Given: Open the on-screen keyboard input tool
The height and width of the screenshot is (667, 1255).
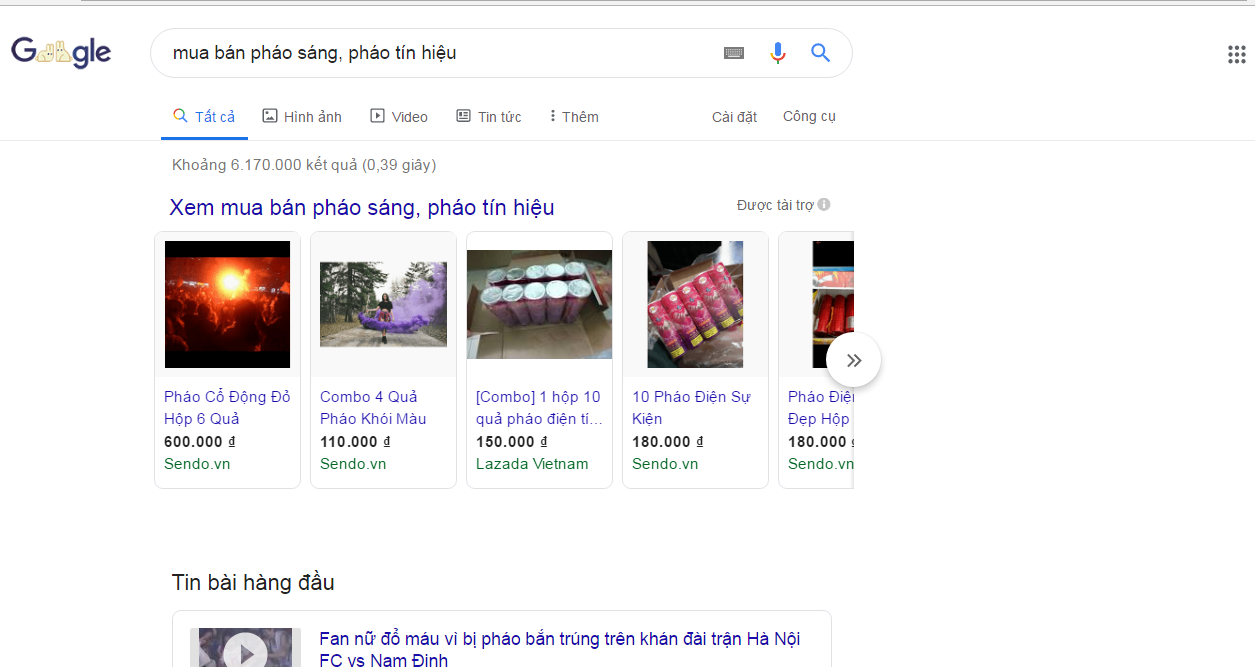Looking at the screenshot, I should (x=734, y=53).
